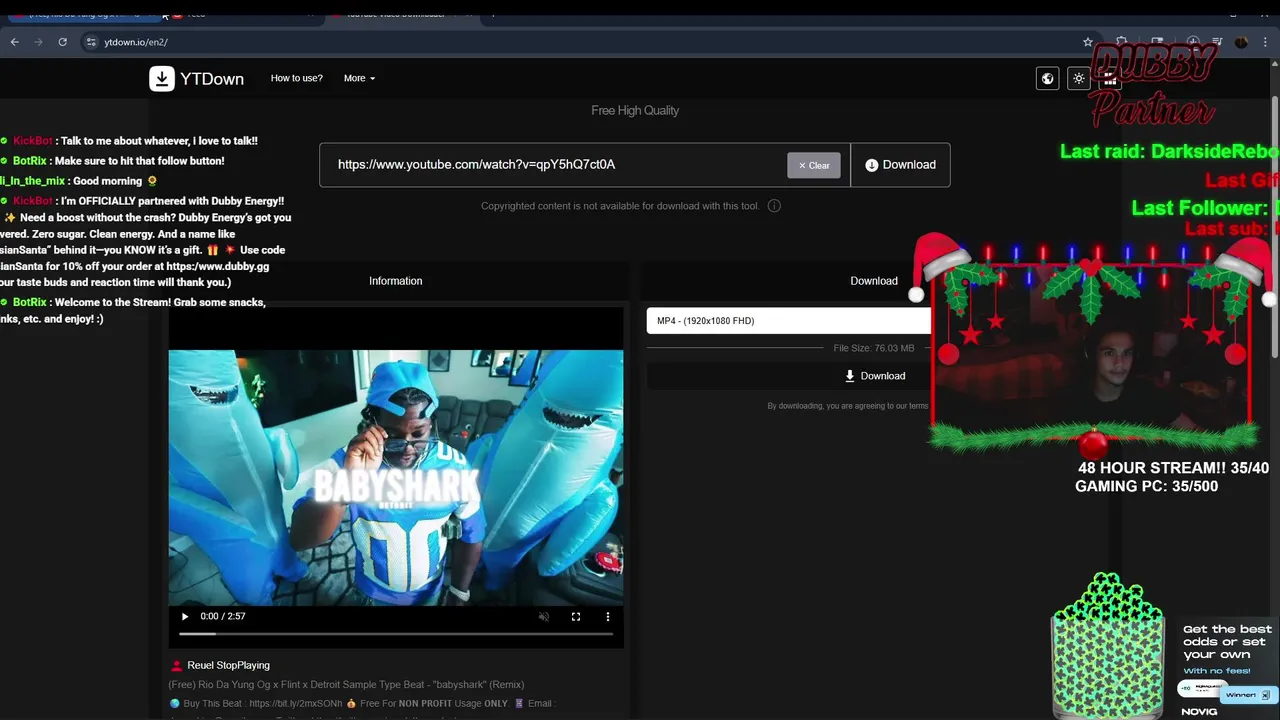Viewport: 1280px width, 720px height.
Task: Click the 0:00 / 2:57 time display
Action: coord(223,617)
